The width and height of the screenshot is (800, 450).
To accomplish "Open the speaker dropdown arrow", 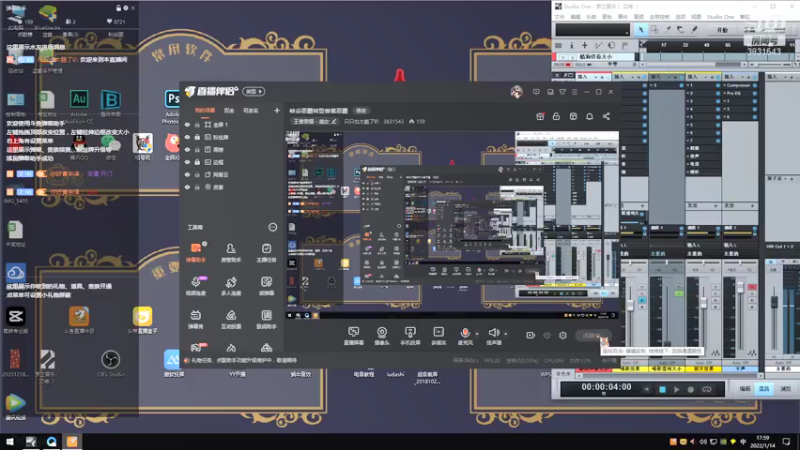I will point(506,334).
